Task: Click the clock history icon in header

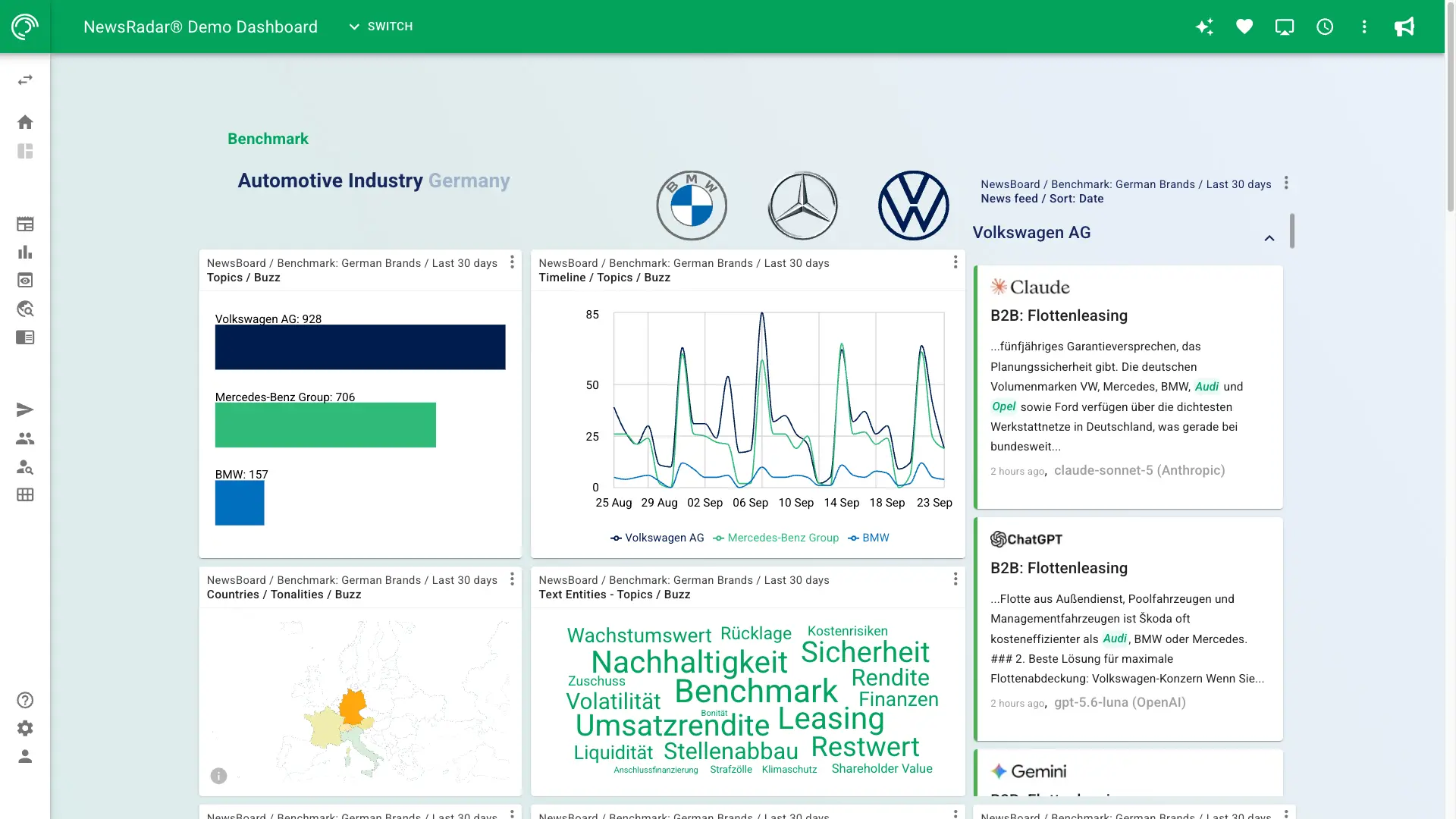Action: click(x=1325, y=27)
